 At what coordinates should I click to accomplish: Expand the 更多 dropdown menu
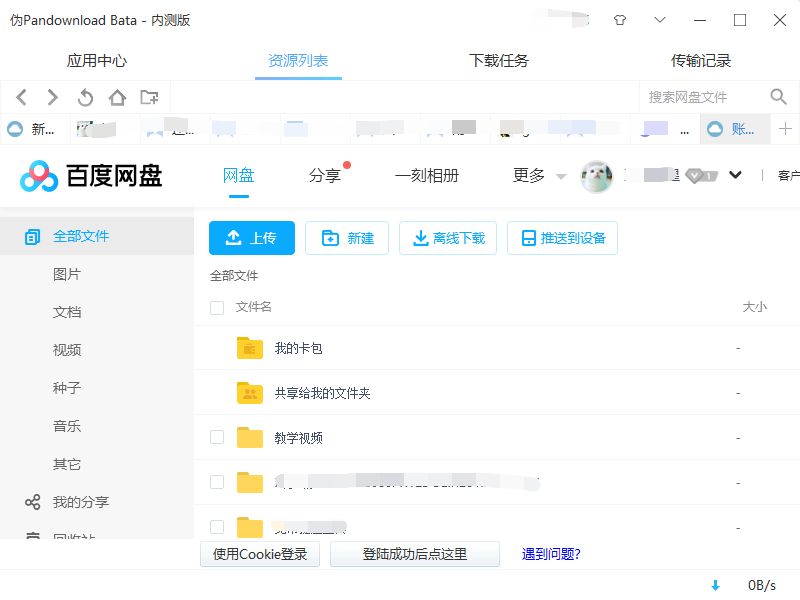tap(539, 176)
